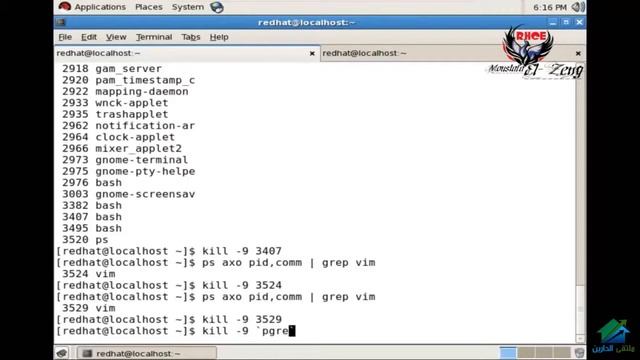Click the '3495 bash' line
The width and height of the screenshot is (640, 360).
click(x=92, y=229)
